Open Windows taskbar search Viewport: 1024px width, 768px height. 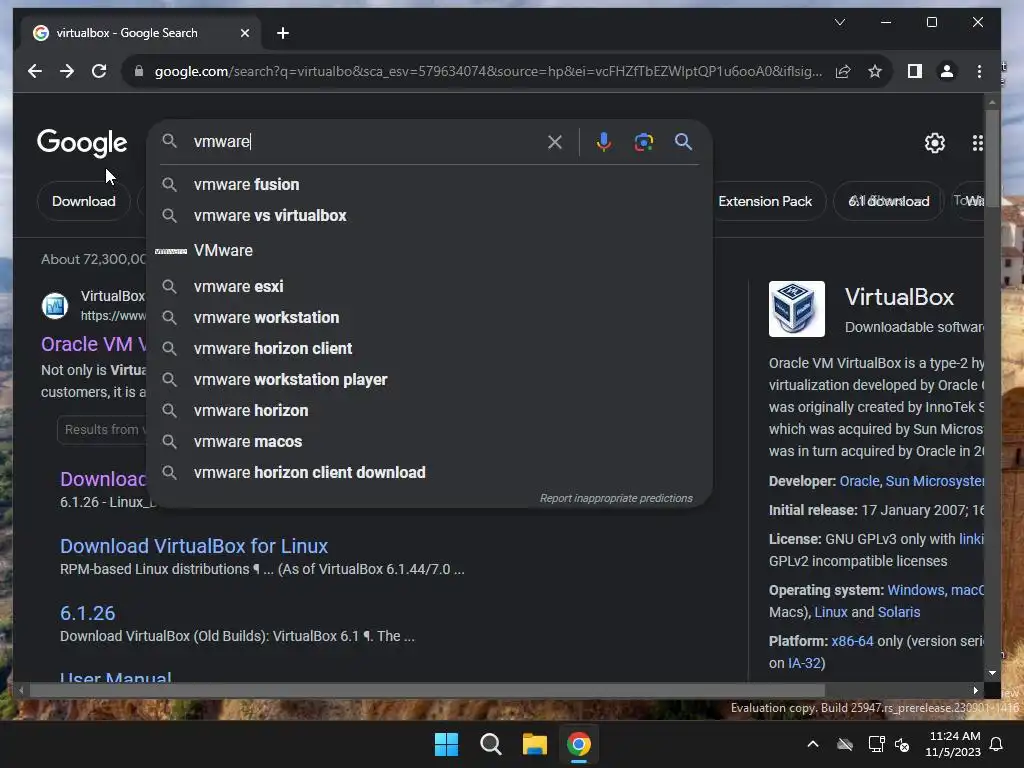[490, 744]
